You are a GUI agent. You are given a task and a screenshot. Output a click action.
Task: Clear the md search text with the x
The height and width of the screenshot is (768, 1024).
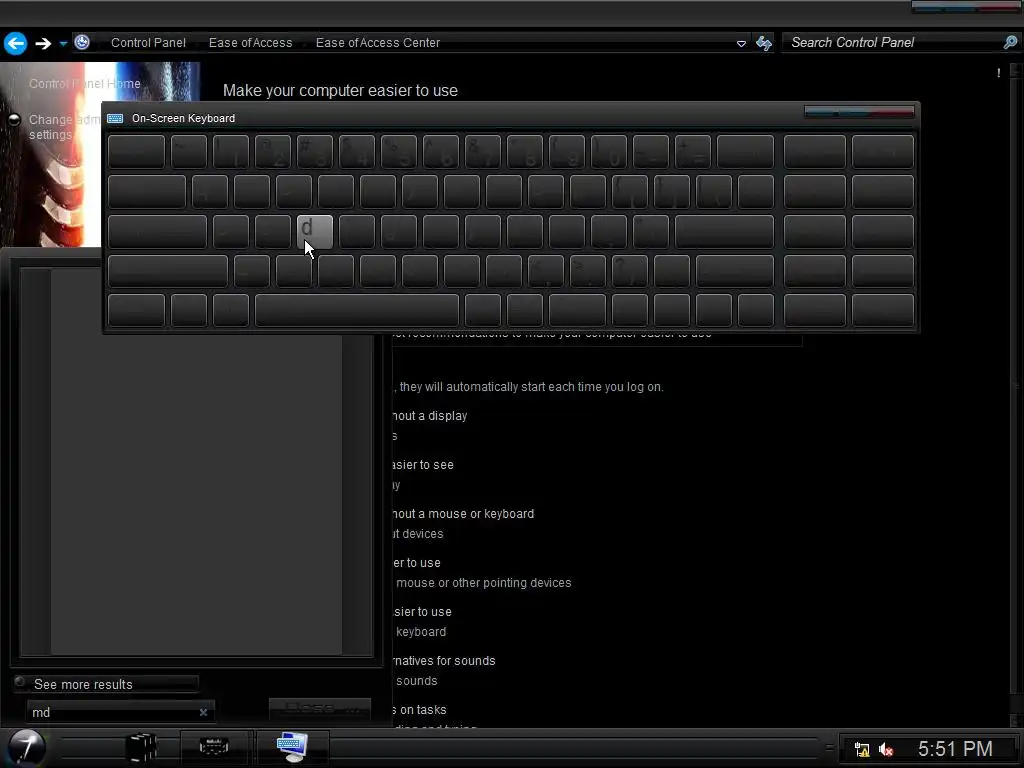pyautogui.click(x=203, y=712)
